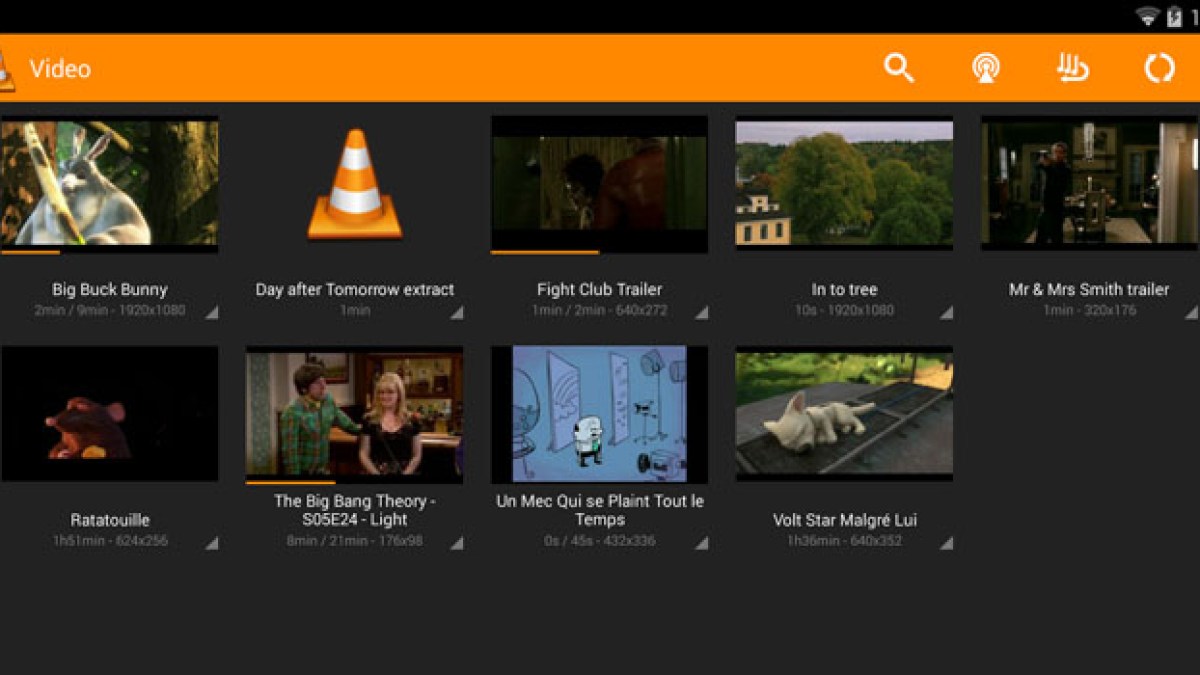Tap the VLC cone logo in header

tap(6, 70)
